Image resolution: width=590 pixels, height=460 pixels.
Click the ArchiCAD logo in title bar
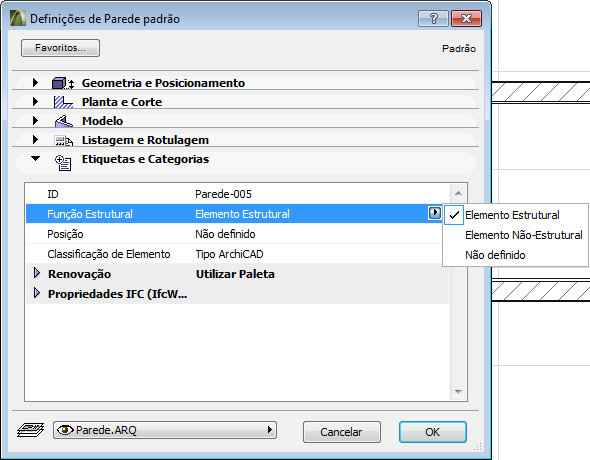18,18
